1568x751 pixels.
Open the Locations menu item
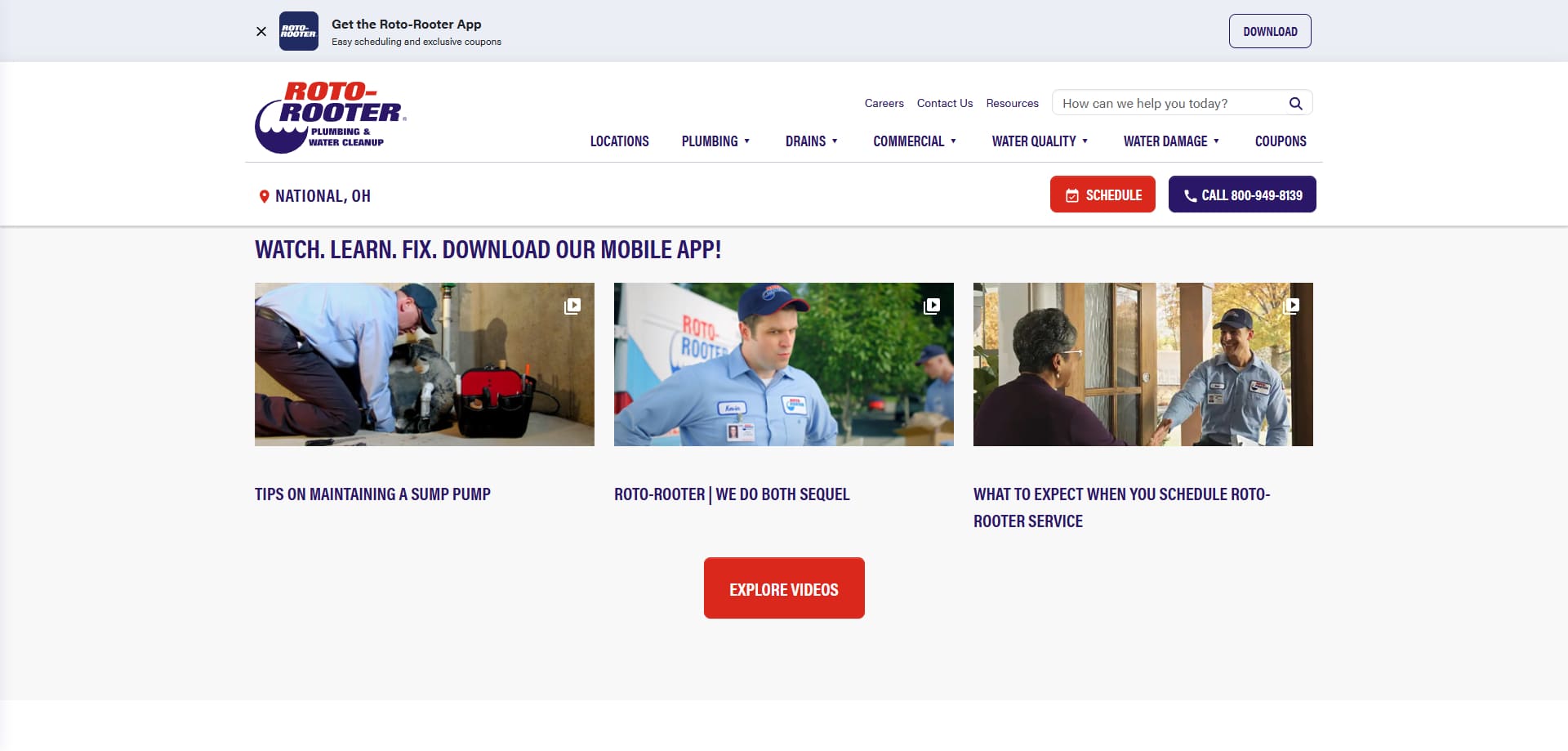click(620, 141)
